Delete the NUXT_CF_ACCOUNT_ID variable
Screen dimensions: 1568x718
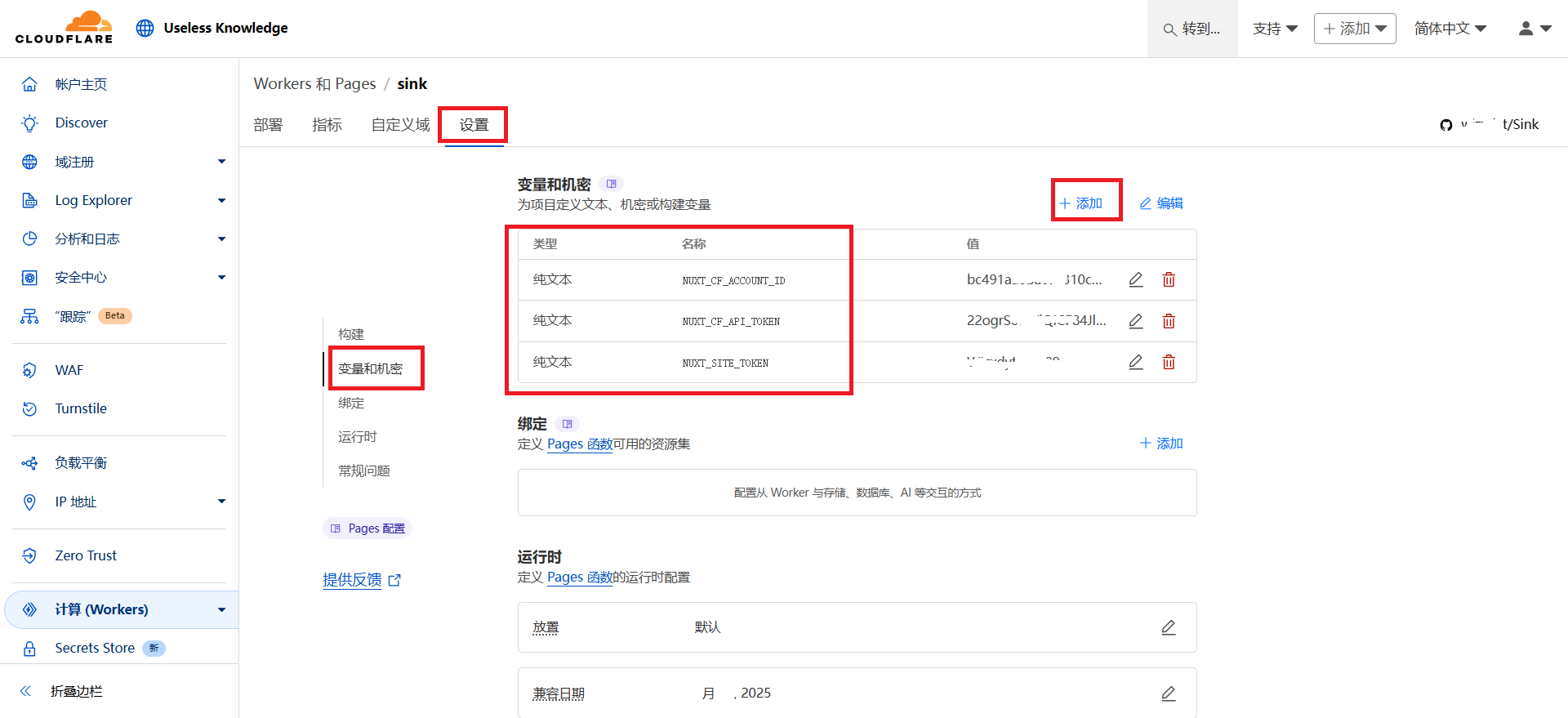(x=1169, y=279)
